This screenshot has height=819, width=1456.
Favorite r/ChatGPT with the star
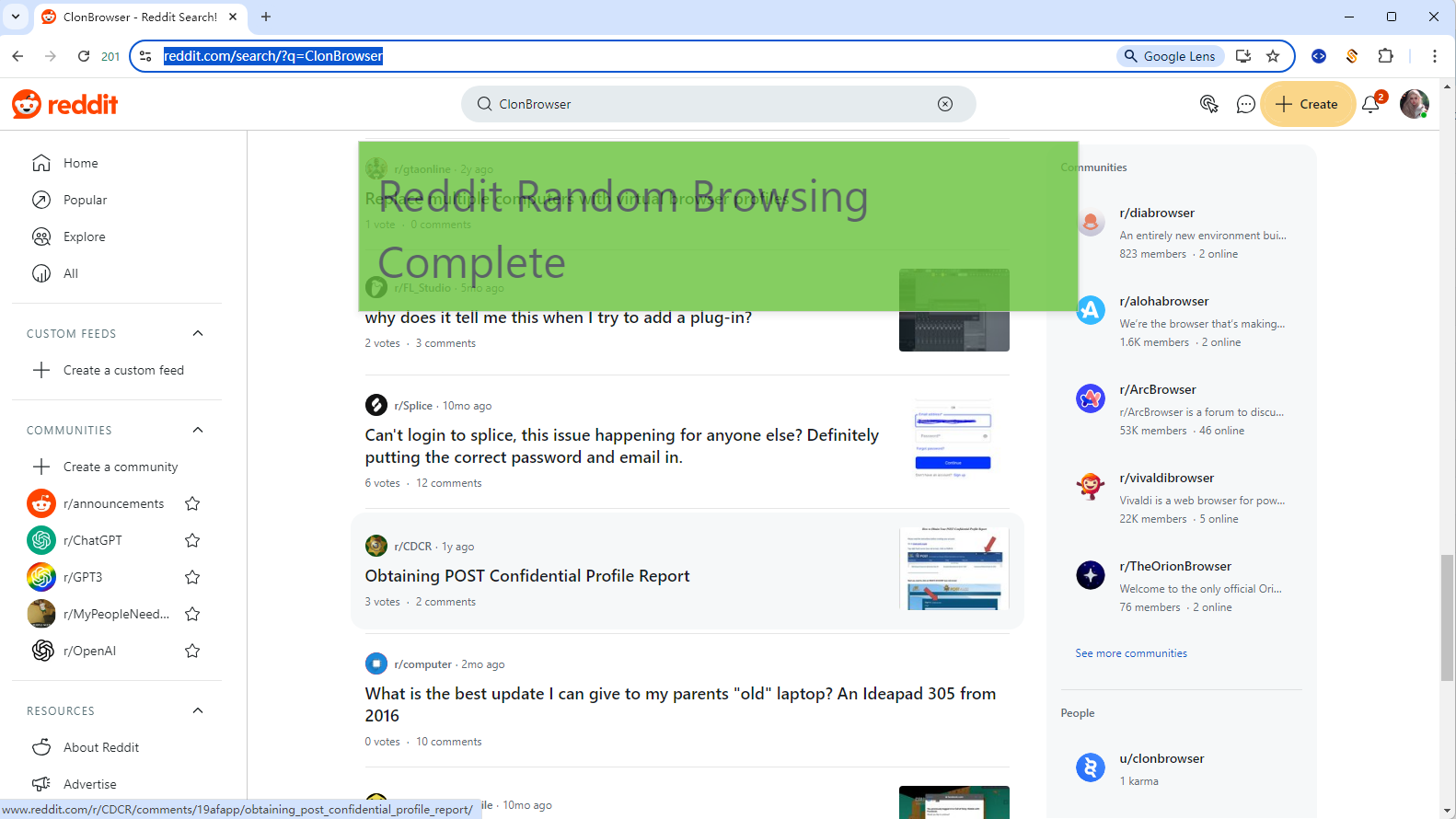[x=192, y=540]
